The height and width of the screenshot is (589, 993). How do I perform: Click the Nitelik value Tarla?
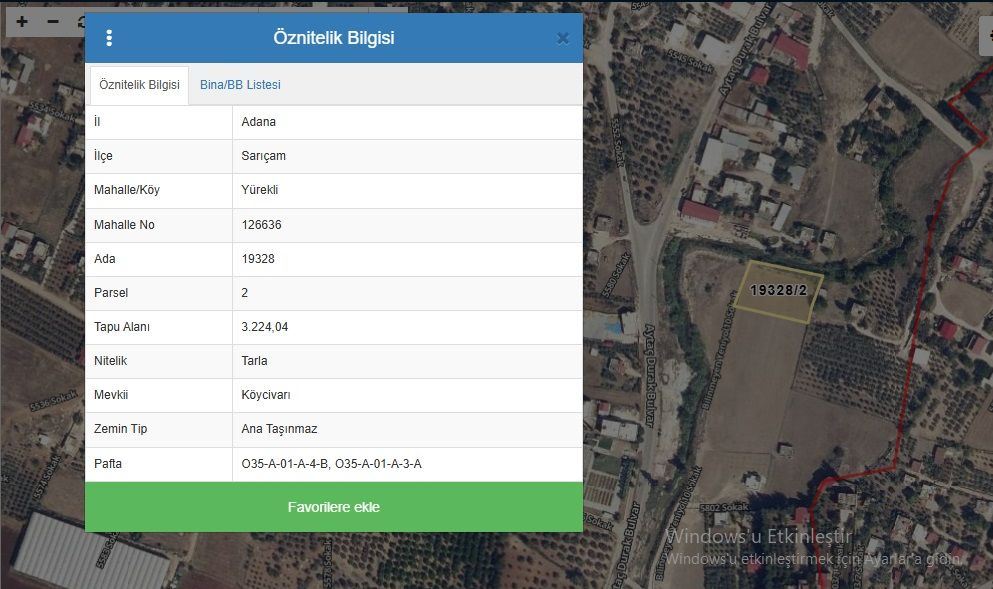point(254,361)
